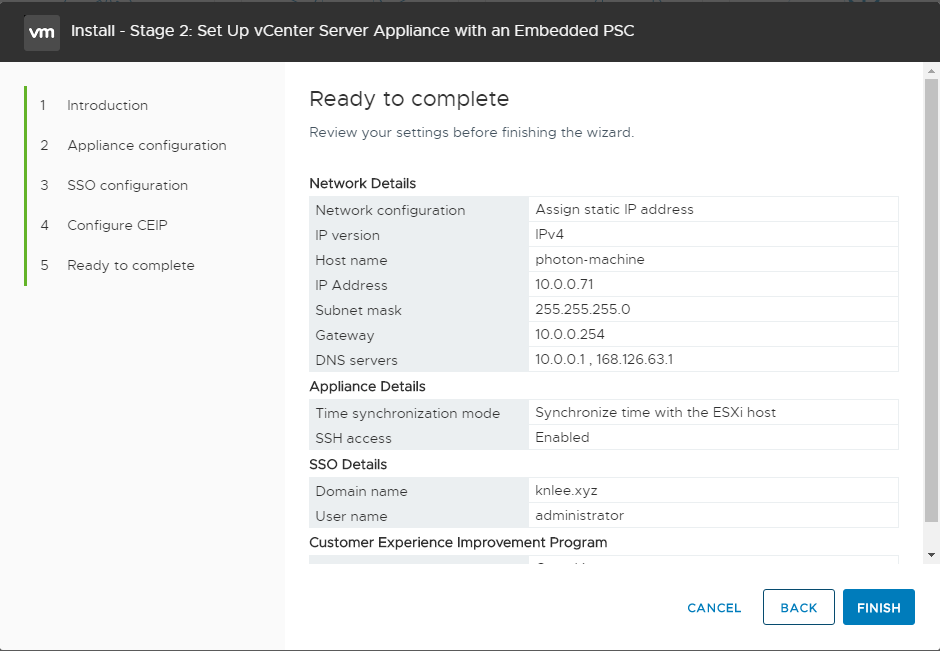
Task: Click the FINISH button
Action: pos(879,607)
